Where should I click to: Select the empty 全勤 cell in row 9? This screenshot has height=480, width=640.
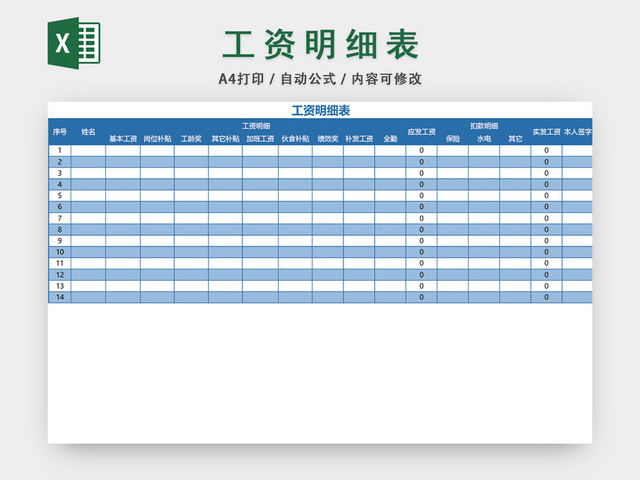390,241
